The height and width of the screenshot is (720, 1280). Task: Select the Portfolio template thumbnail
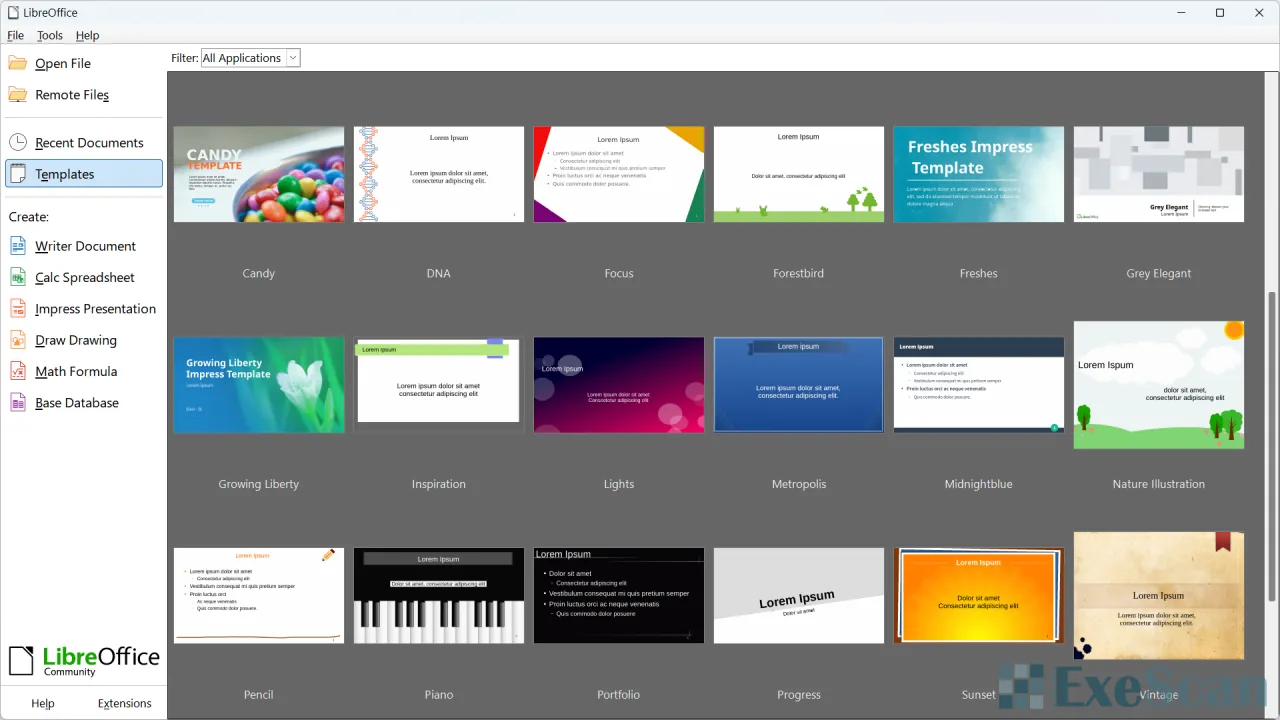pos(619,595)
